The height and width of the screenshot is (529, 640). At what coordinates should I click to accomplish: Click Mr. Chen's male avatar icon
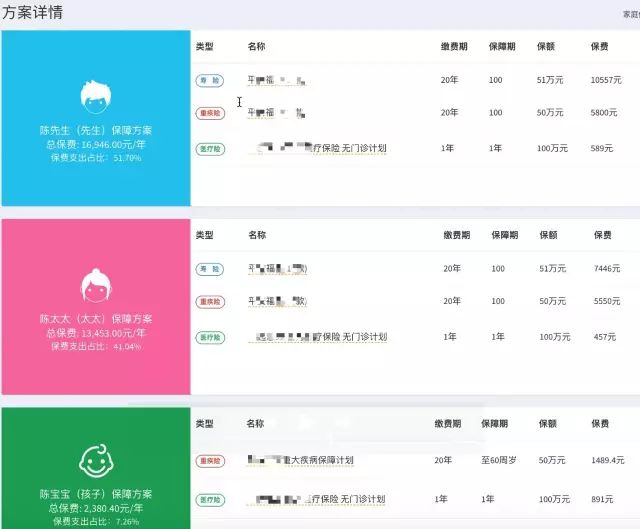pyautogui.click(x=96, y=97)
